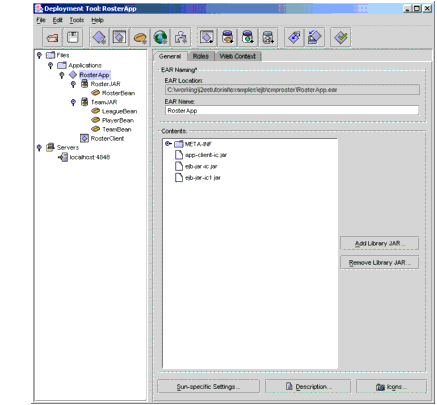Click the Deploy toolbar icon
Screen dimensions: 437x405
(x=294, y=37)
